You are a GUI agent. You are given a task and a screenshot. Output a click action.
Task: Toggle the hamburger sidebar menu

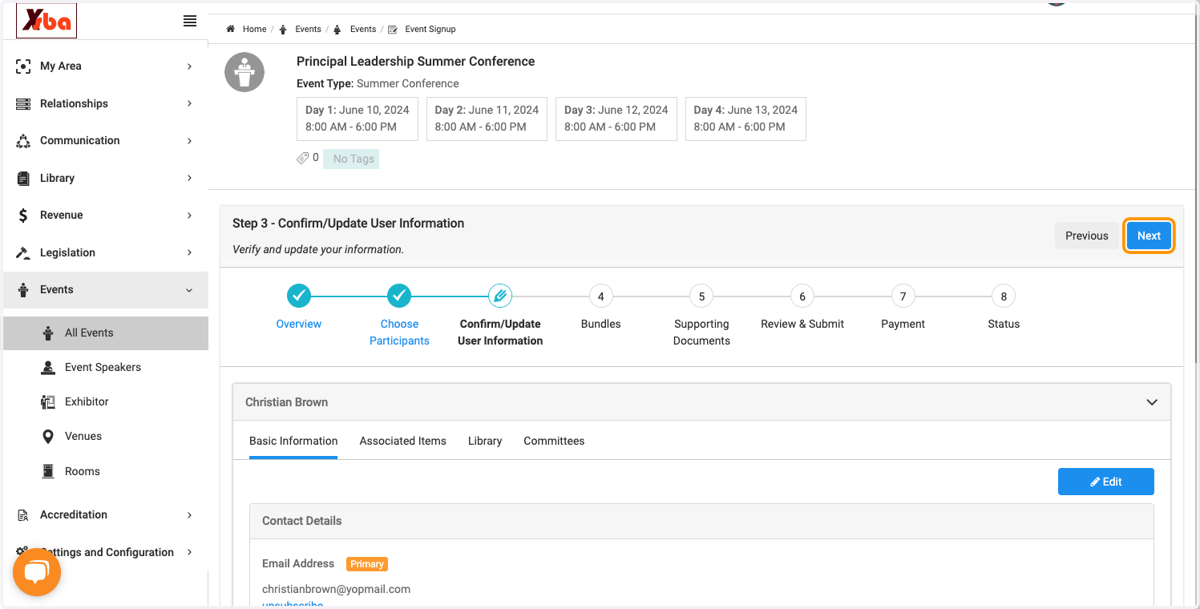point(190,21)
